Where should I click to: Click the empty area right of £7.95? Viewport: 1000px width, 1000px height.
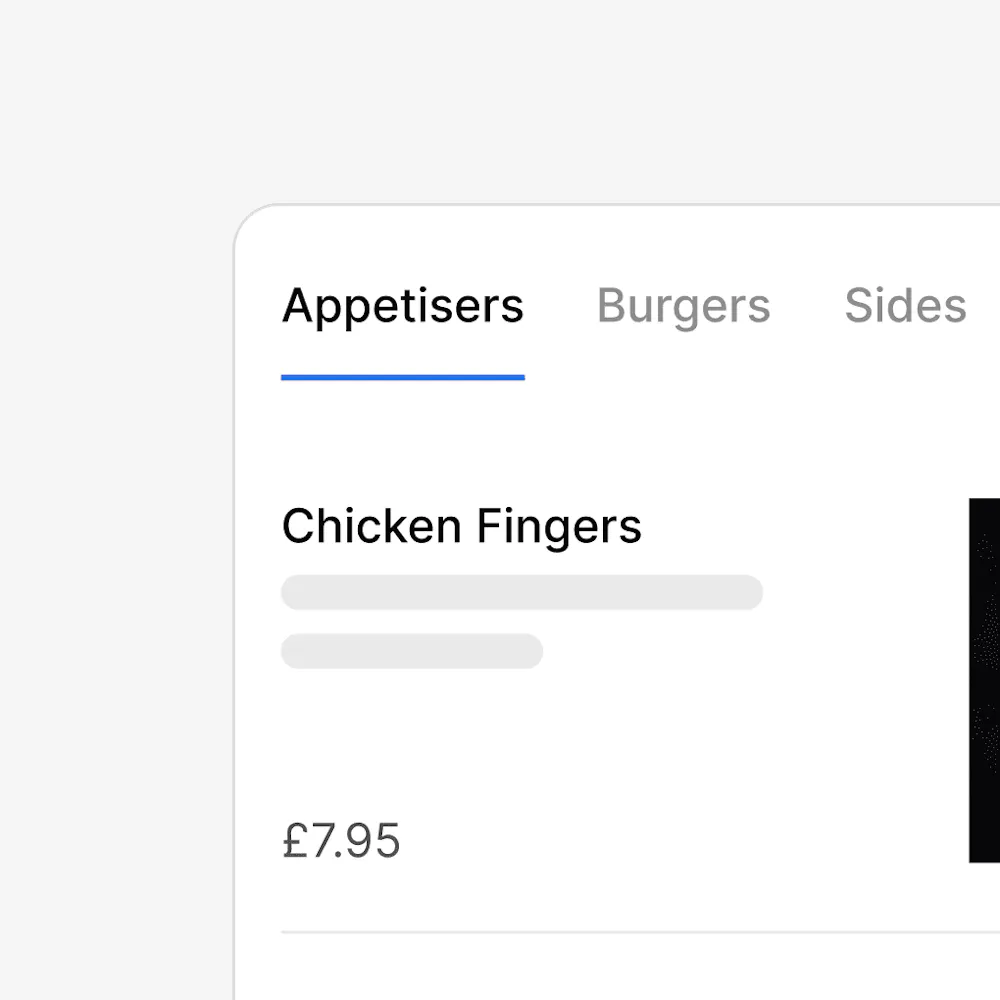point(650,841)
